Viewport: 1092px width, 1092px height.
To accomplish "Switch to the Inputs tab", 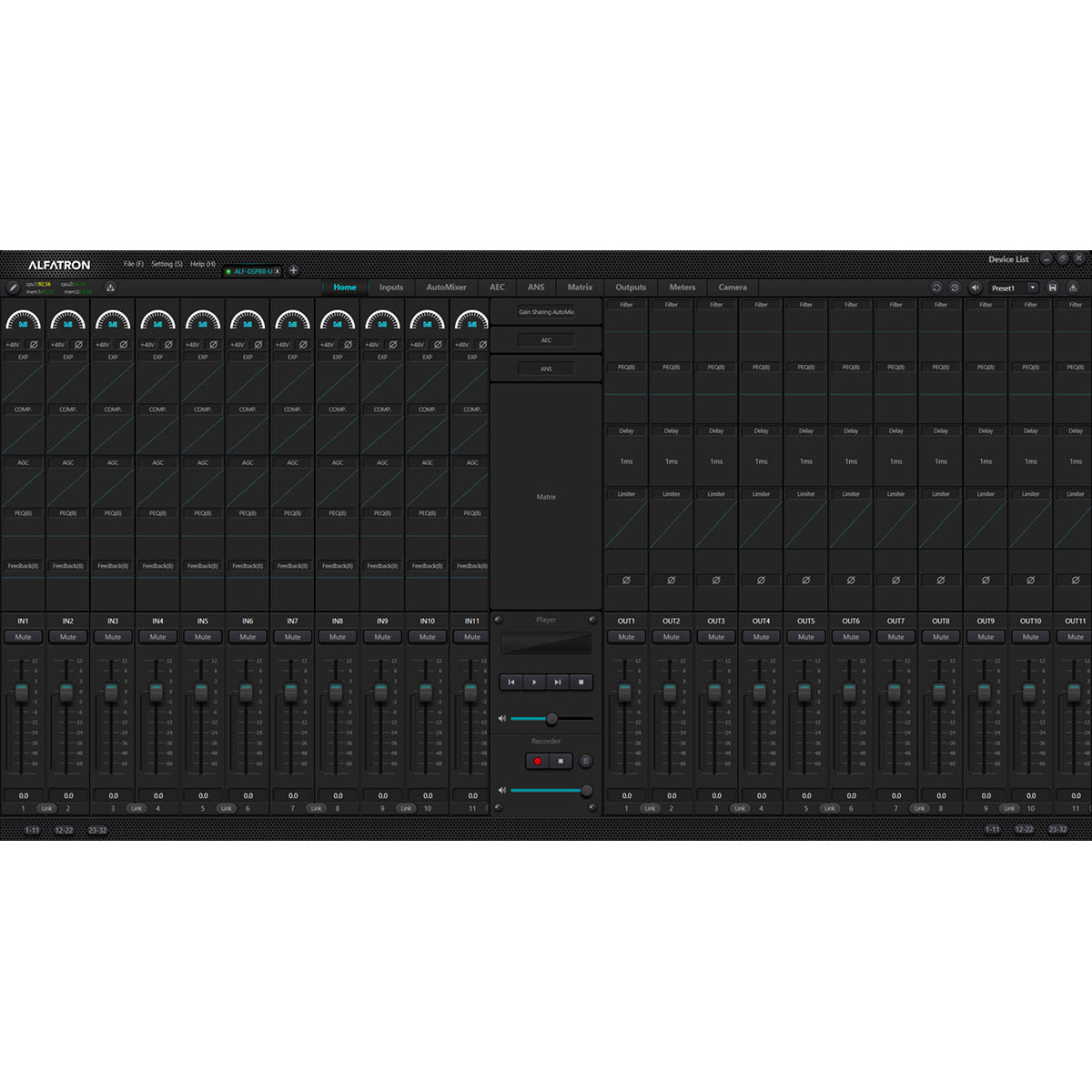I will pyautogui.click(x=391, y=287).
